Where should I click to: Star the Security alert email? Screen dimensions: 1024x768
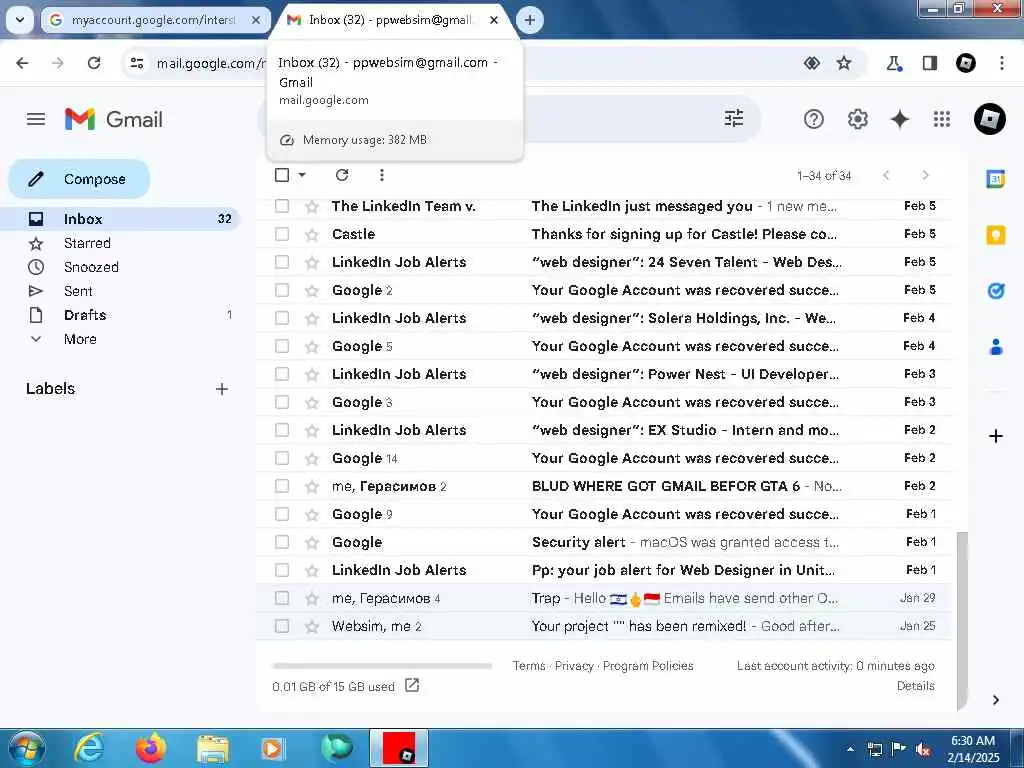pyautogui.click(x=312, y=542)
